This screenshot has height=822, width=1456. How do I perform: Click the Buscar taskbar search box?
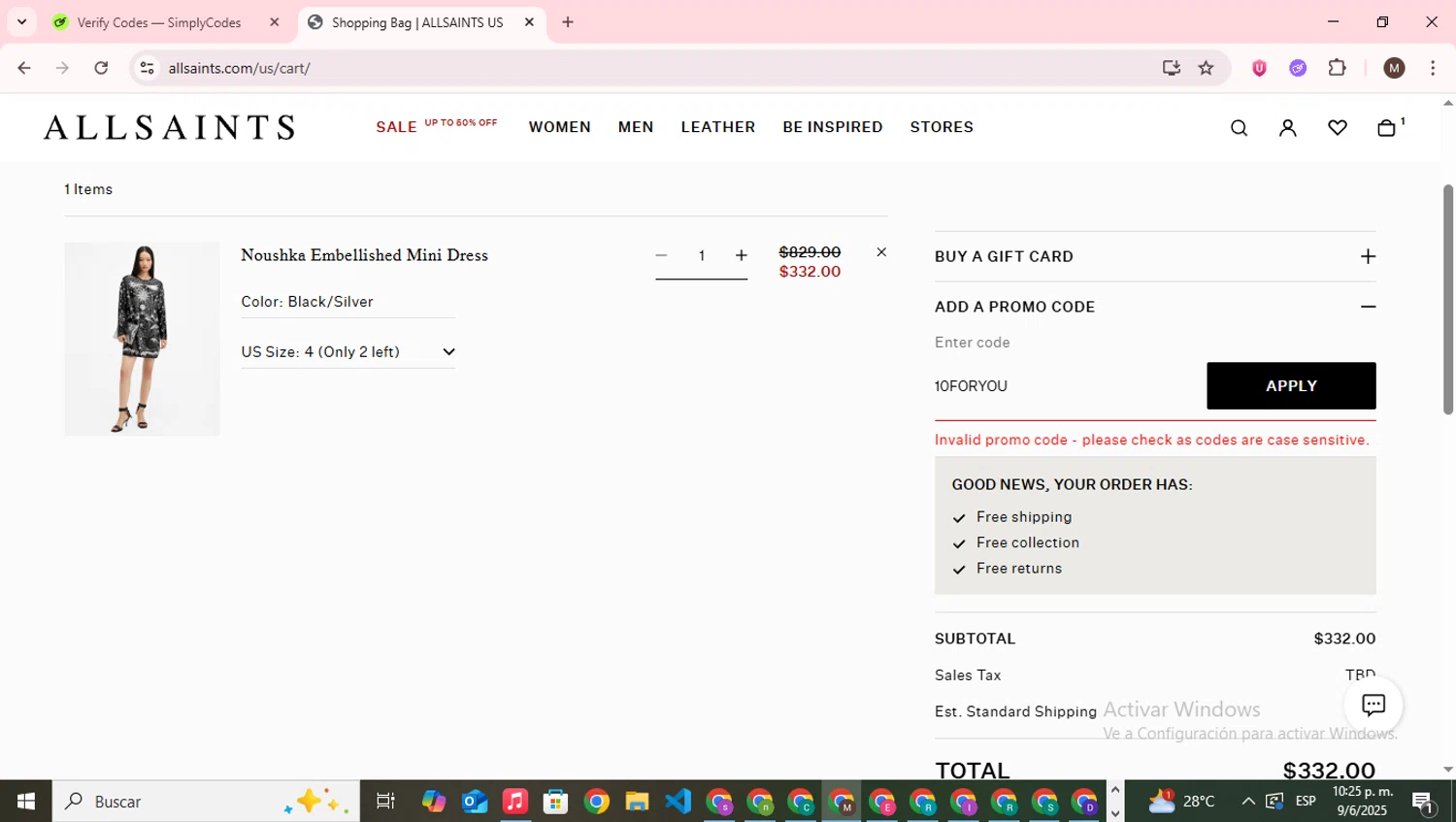tap(206, 801)
